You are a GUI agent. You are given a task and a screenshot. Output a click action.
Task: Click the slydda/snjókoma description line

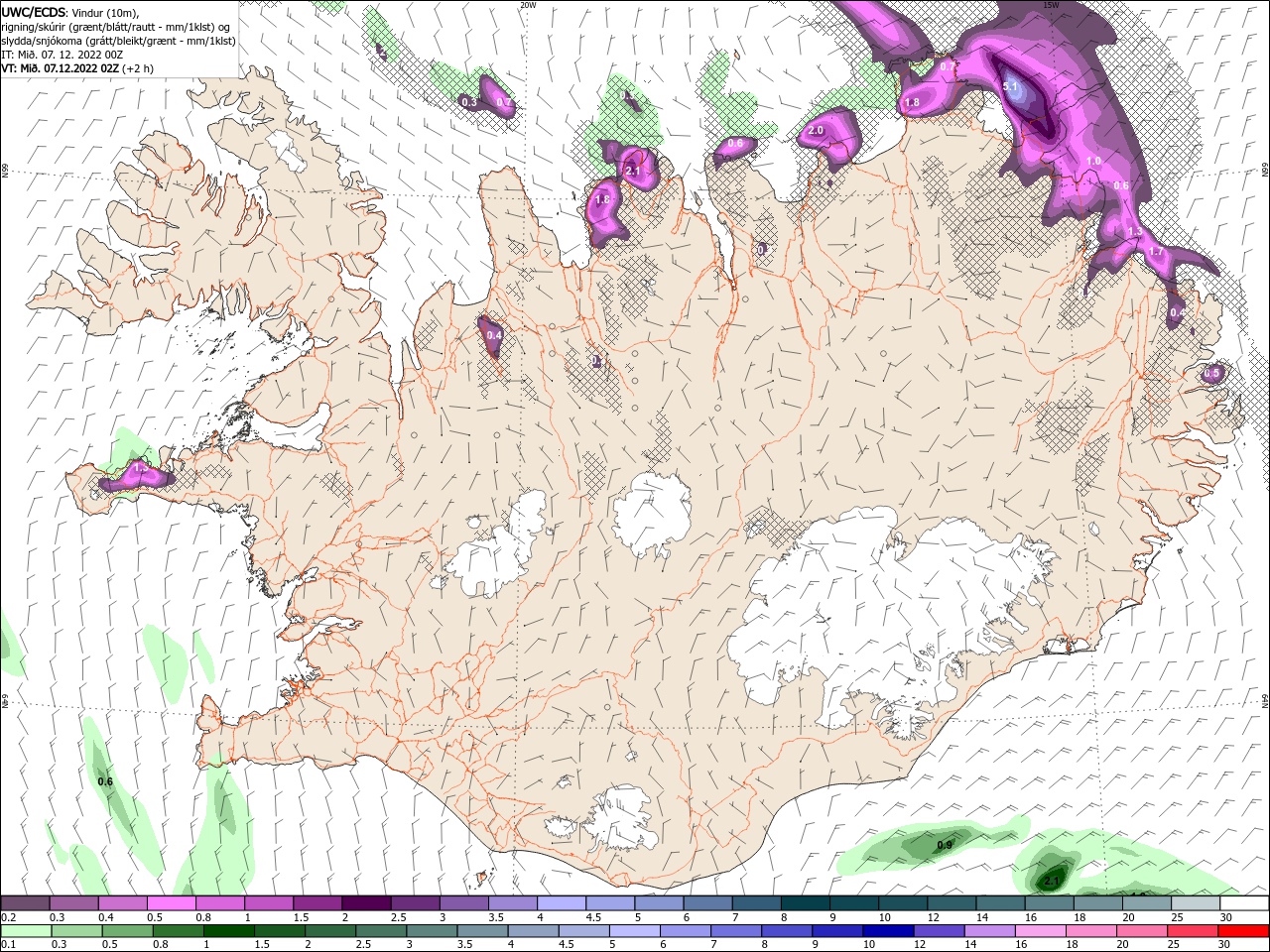click(118, 41)
